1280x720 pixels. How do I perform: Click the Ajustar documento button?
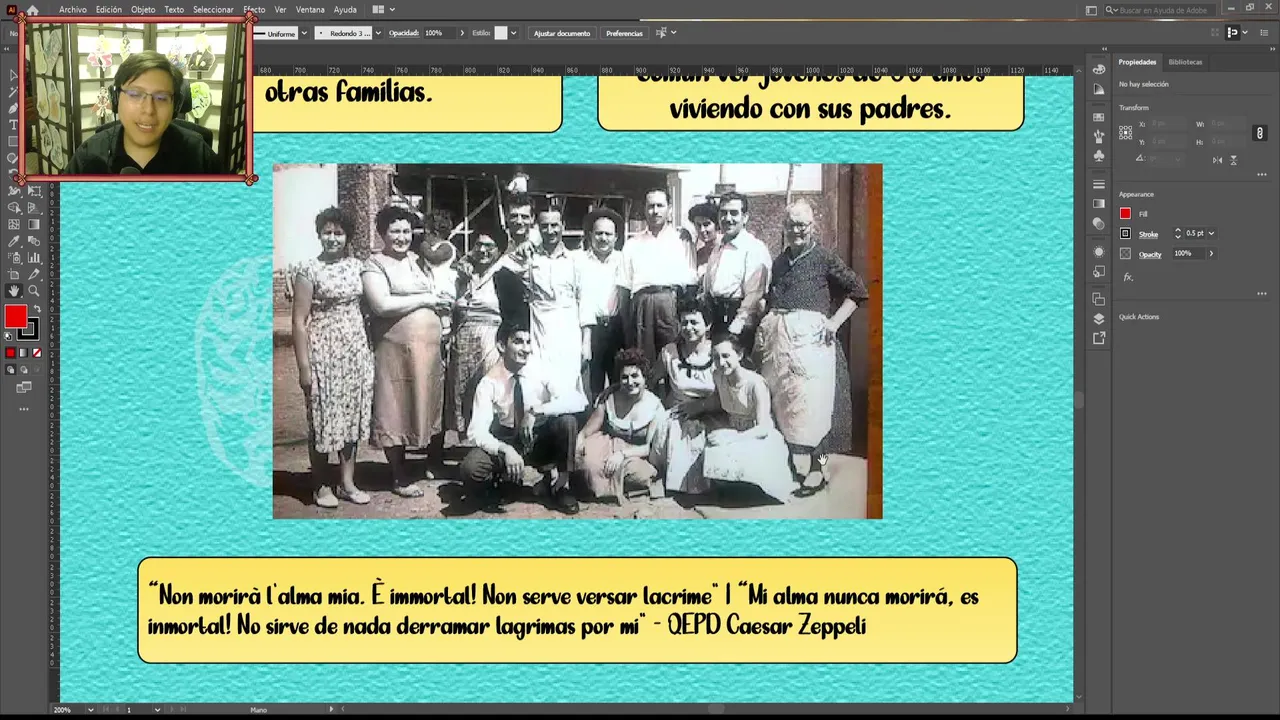coord(562,33)
